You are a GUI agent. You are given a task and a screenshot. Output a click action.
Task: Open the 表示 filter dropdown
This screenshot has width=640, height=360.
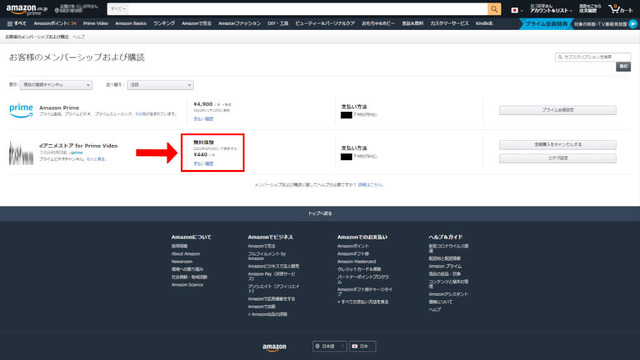click(56, 85)
